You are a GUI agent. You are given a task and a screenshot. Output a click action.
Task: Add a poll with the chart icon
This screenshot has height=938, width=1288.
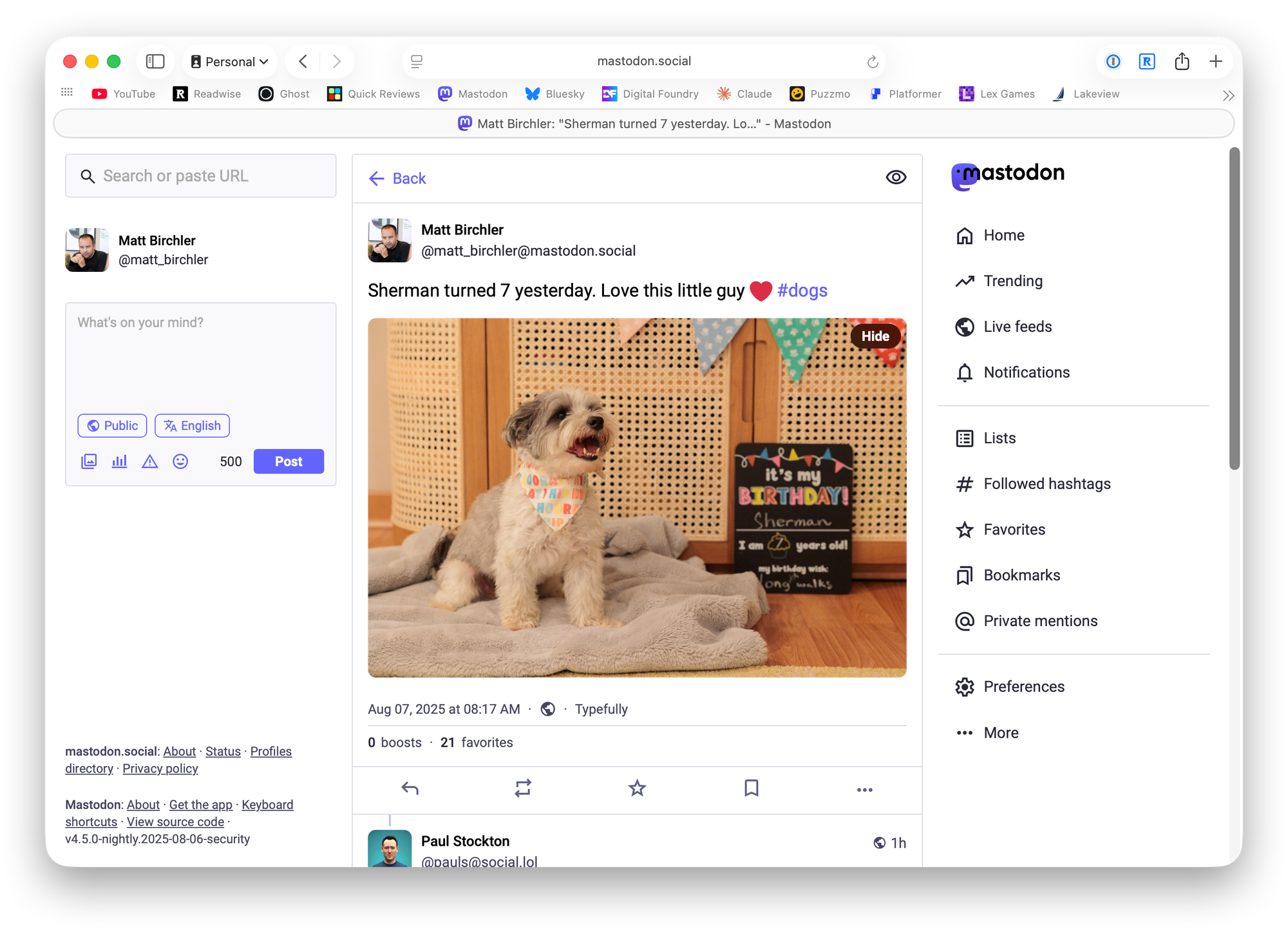(119, 461)
